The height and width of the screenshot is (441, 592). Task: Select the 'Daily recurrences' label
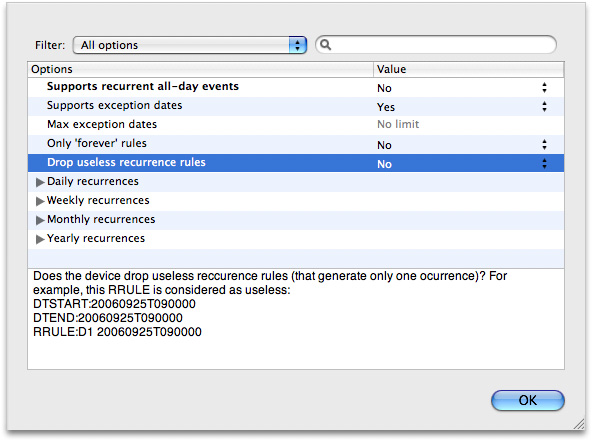pyautogui.click(x=93, y=181)
